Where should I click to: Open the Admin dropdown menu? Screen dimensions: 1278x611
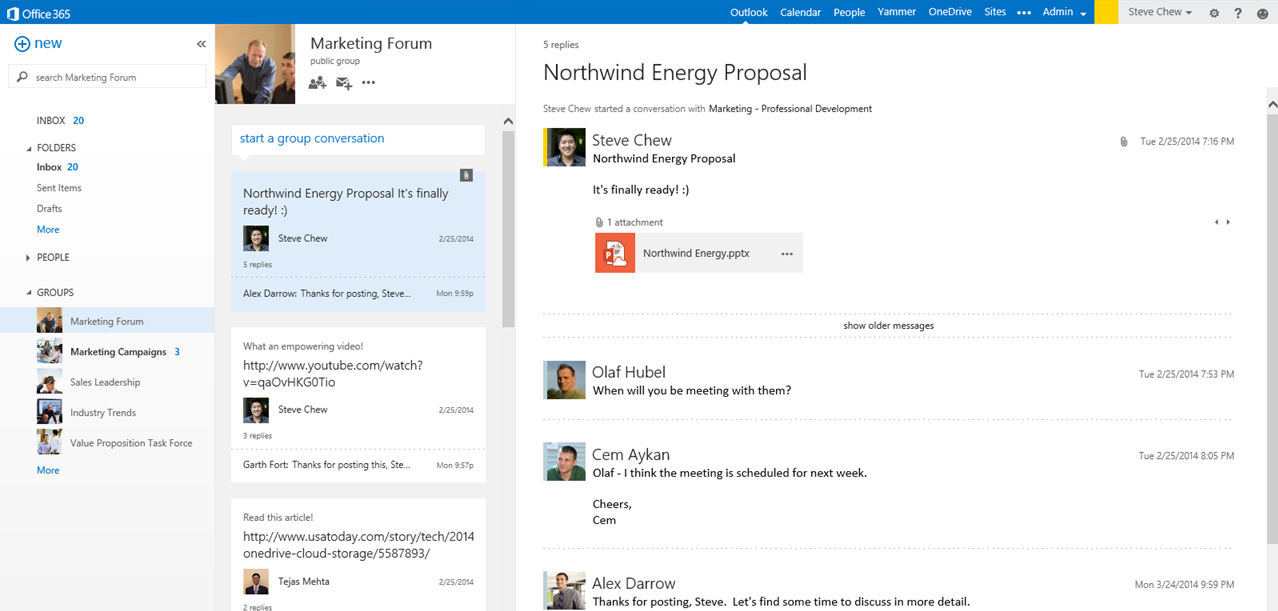[x=1064, y=13]
